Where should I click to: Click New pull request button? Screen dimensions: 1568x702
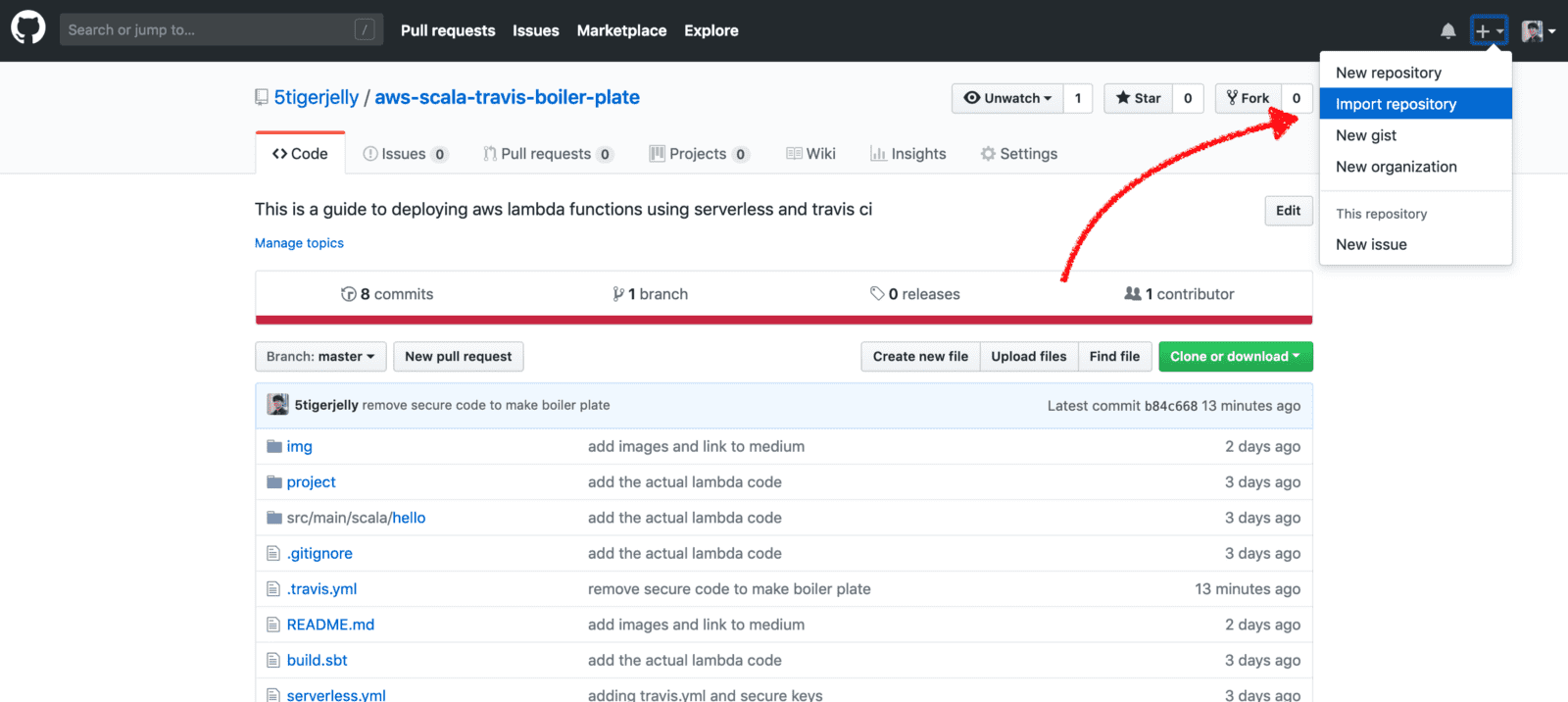coord(459,357)
